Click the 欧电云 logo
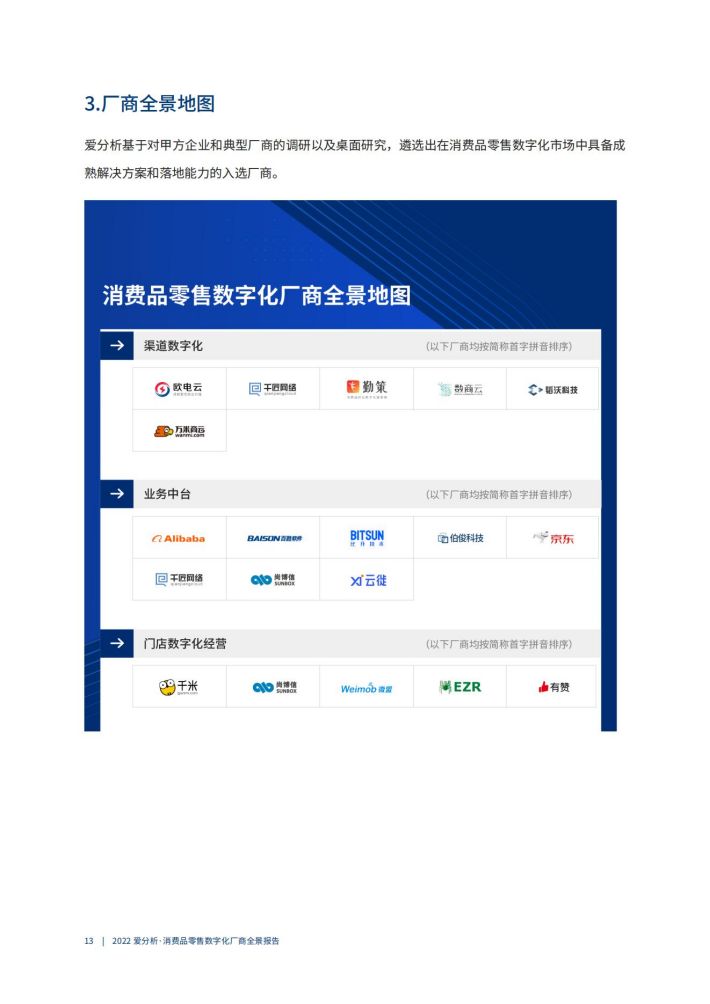This screenshot has height=1004, width=710. click(179, 389)
